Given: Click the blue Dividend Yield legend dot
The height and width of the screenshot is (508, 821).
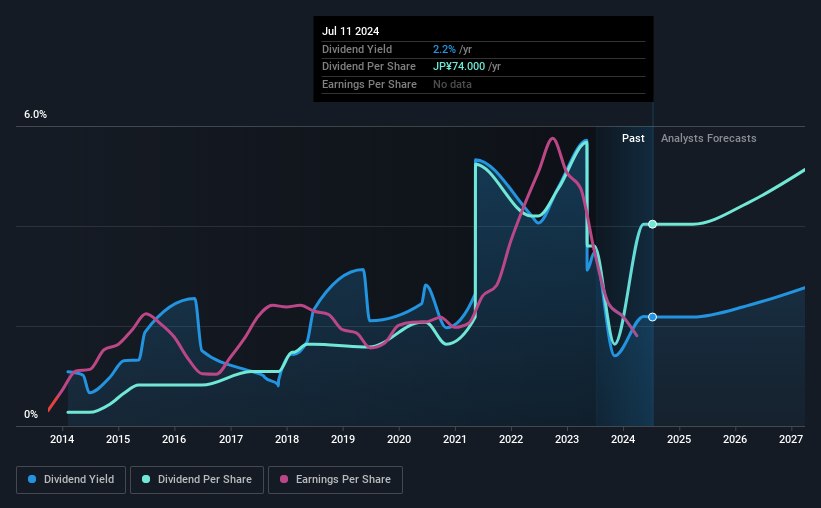Looking at the screenshot, I should [32, 479].
